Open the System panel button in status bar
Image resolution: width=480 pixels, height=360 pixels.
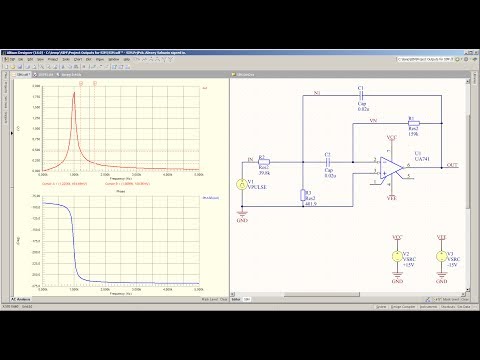click(x=381, y=307)
